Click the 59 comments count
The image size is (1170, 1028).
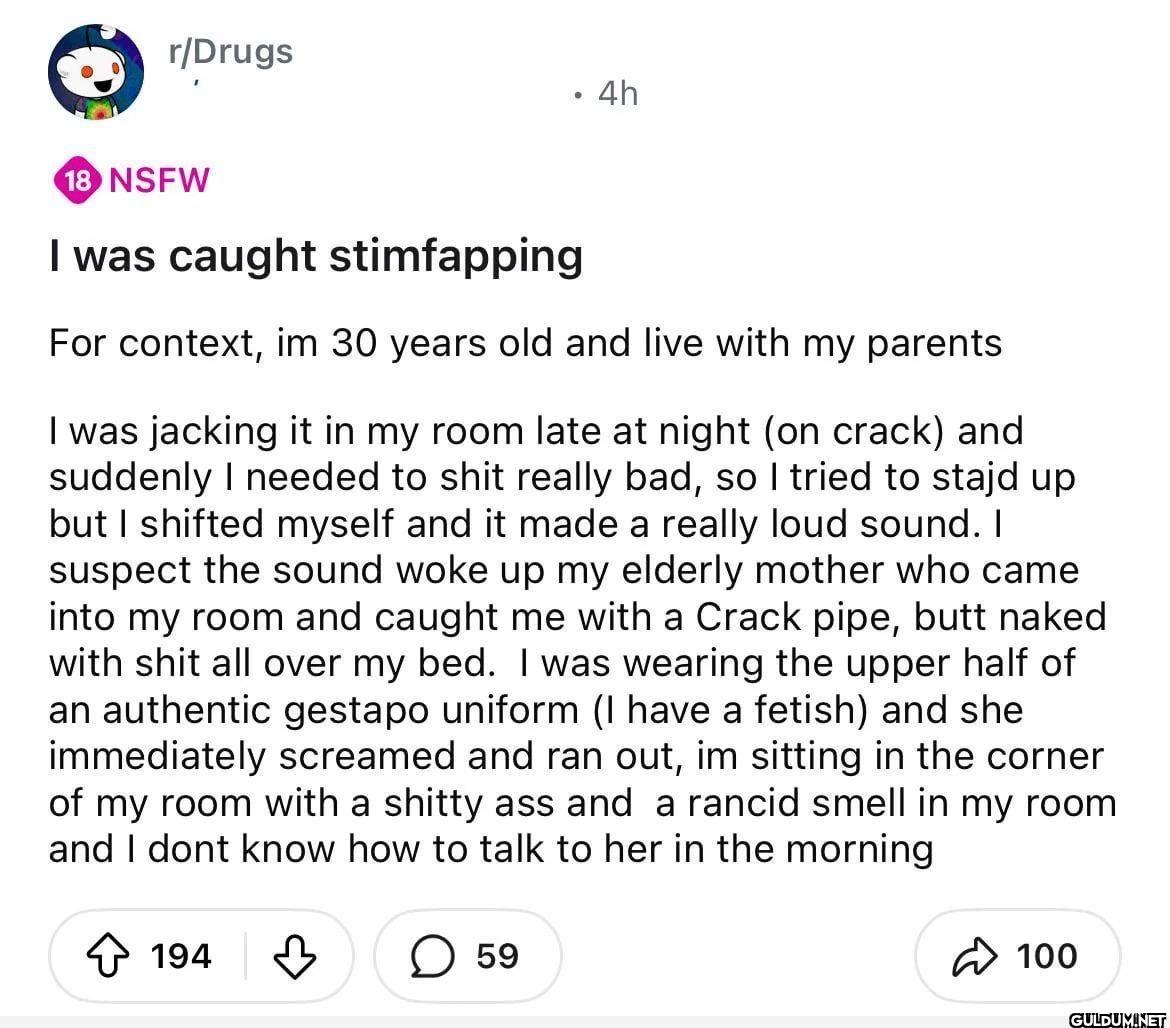coord(497,956)
